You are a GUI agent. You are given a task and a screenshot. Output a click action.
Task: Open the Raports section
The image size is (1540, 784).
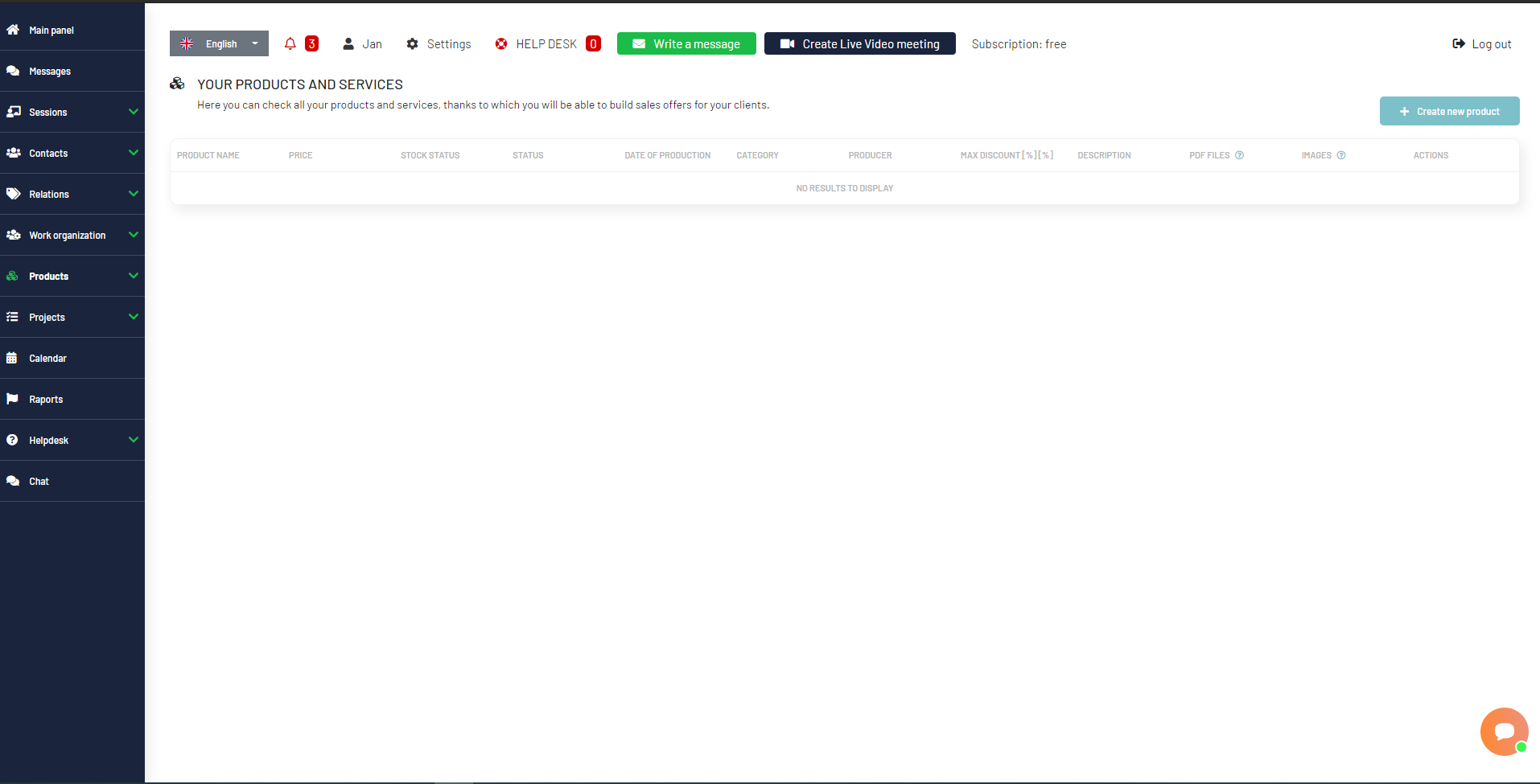tap(46, 399)
